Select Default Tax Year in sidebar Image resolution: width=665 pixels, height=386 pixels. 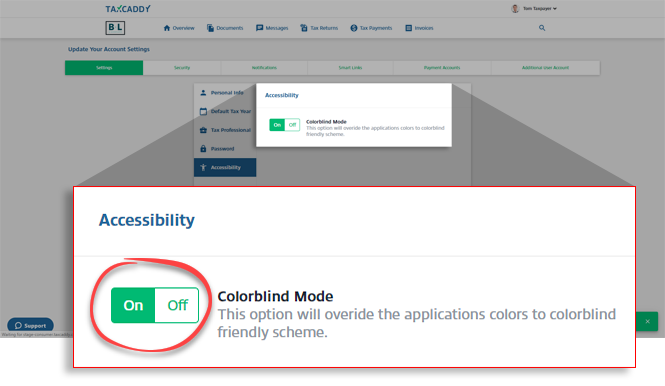(x=225, y=112)
